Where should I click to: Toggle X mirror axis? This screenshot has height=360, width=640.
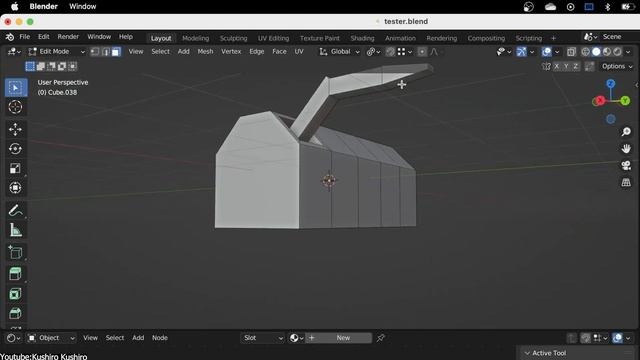[x=557, y=66]
